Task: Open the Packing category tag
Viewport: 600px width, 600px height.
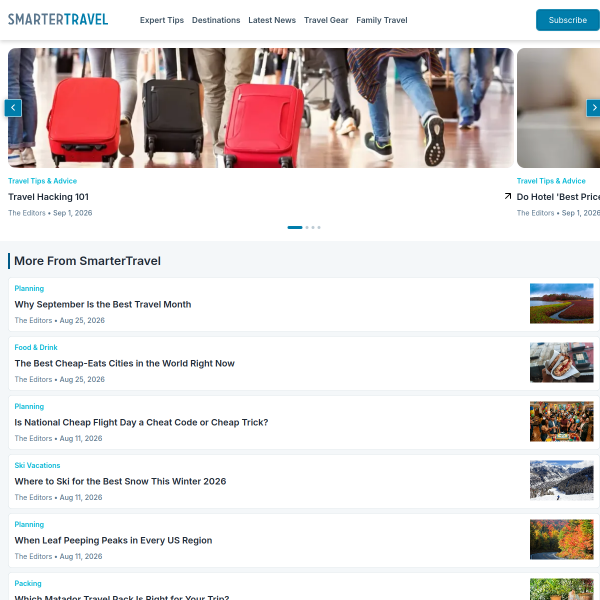Action: [x=28, y=583]
